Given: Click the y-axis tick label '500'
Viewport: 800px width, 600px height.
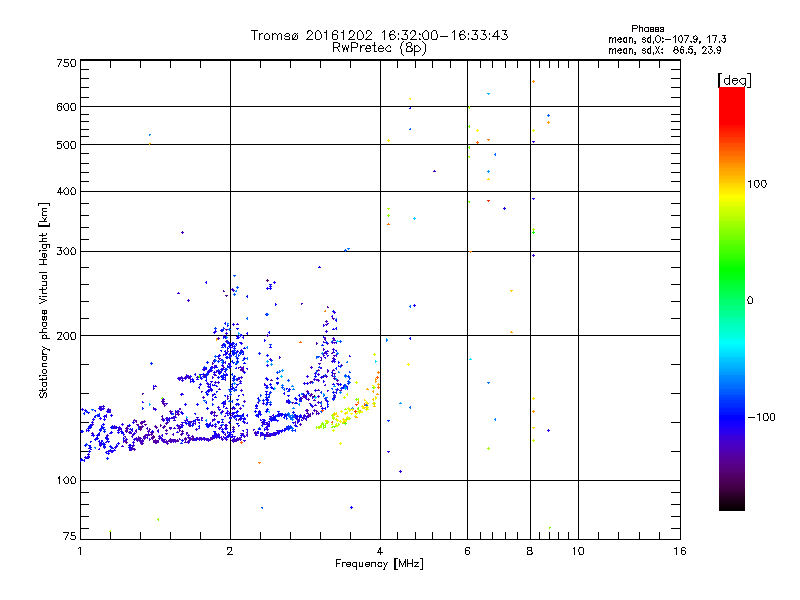Looking at the screenshot, I should 66,145.
